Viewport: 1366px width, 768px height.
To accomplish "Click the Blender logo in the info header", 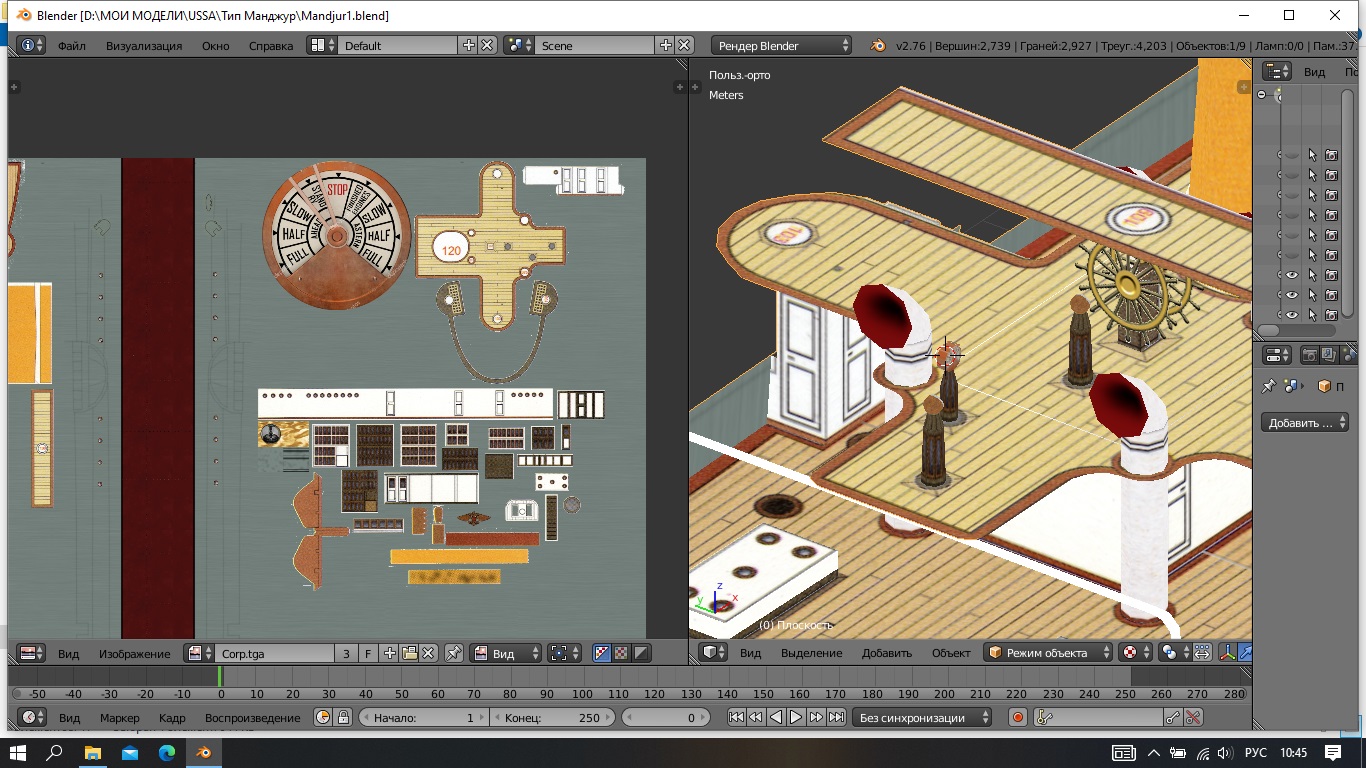I will click(878, 45).
